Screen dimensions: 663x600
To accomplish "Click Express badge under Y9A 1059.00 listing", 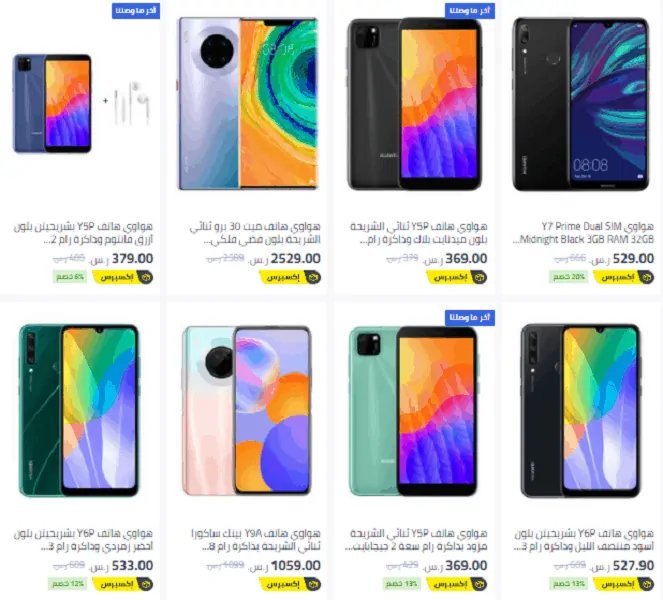I will (x=290, y=584).
